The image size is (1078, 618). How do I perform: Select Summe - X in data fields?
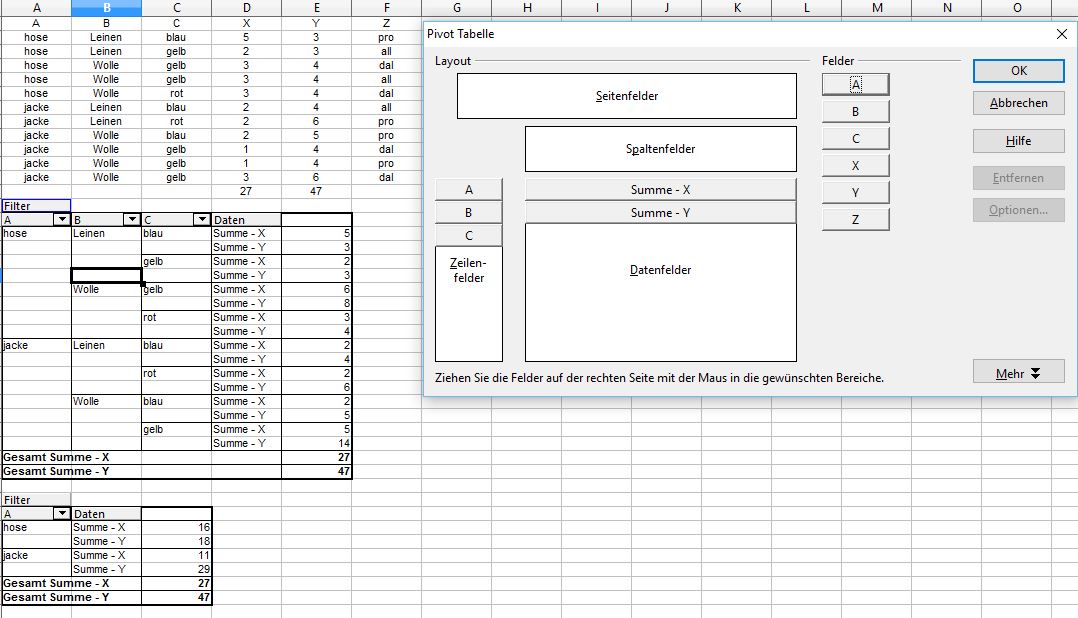click(x=660, y=189)
